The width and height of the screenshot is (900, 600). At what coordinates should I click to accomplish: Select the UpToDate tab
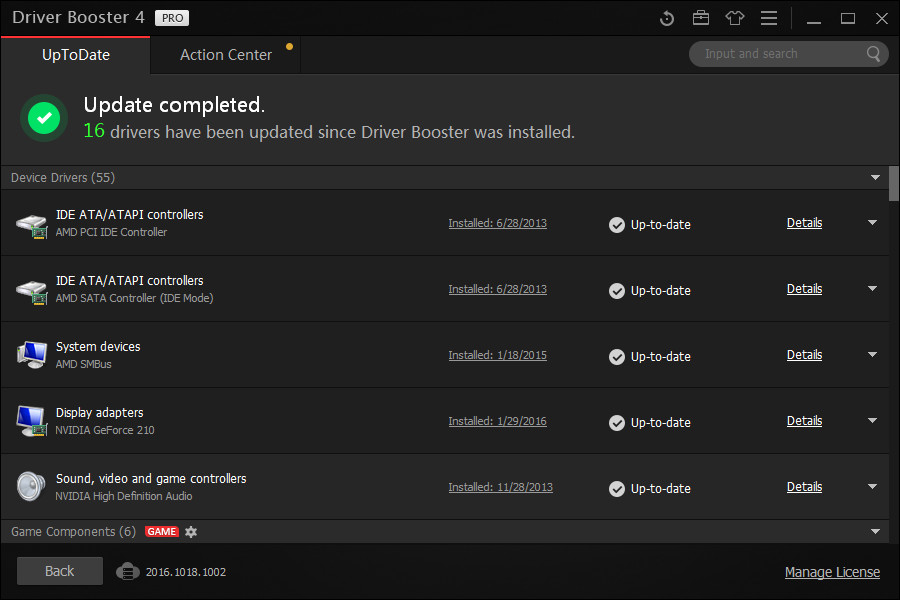tap(75, 55)
